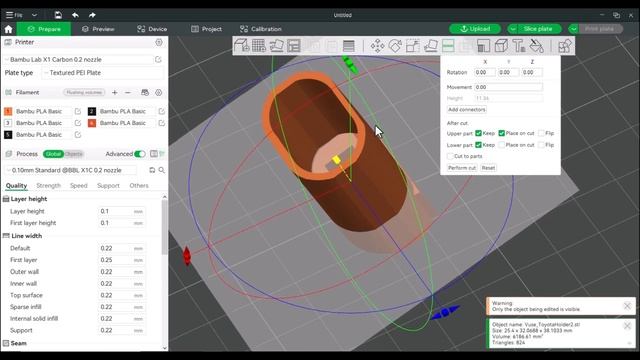
Task: Check Lower part Place on cut
Action: (502, 145)
